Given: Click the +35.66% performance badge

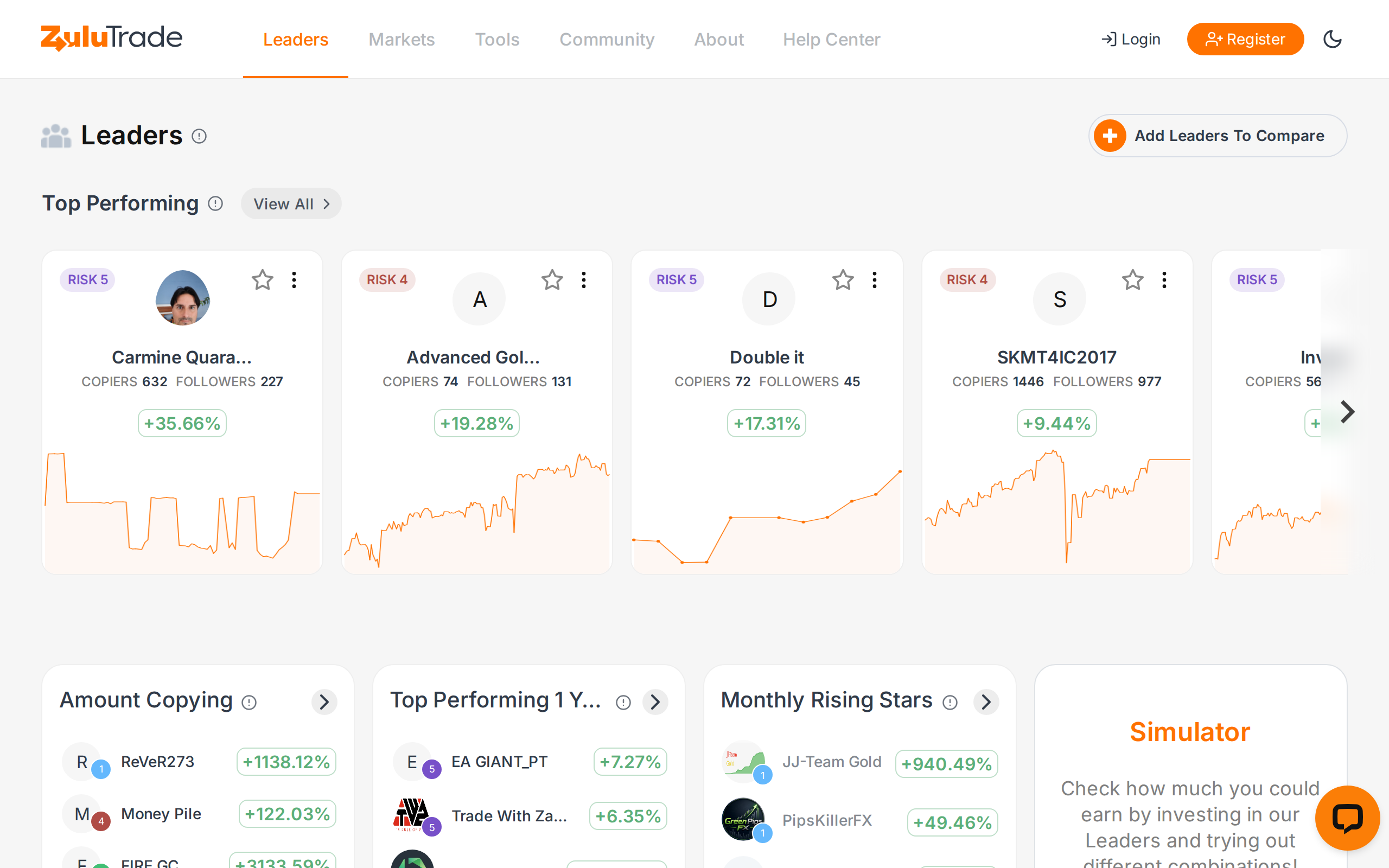Looking at the screenshot, I should [x=182, y=423].
